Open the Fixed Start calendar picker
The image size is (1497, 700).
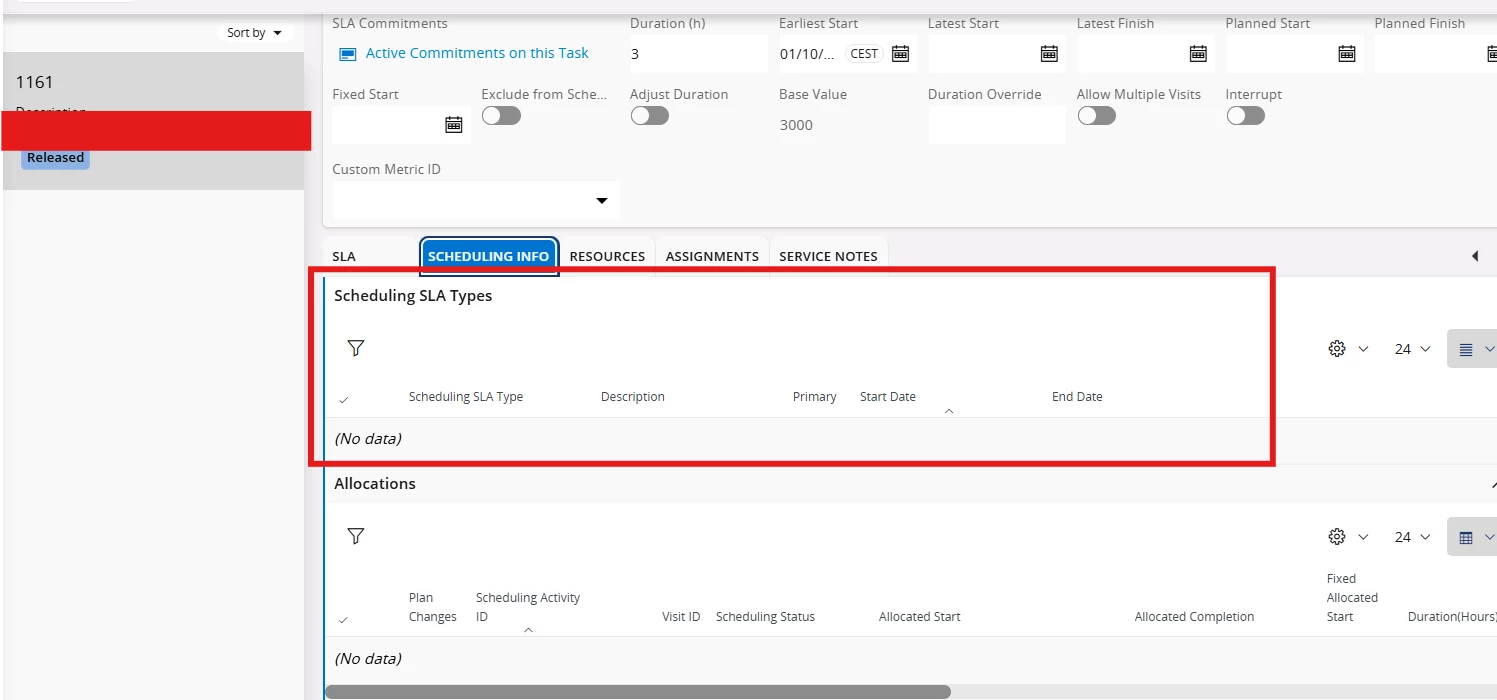coord(454,125)
